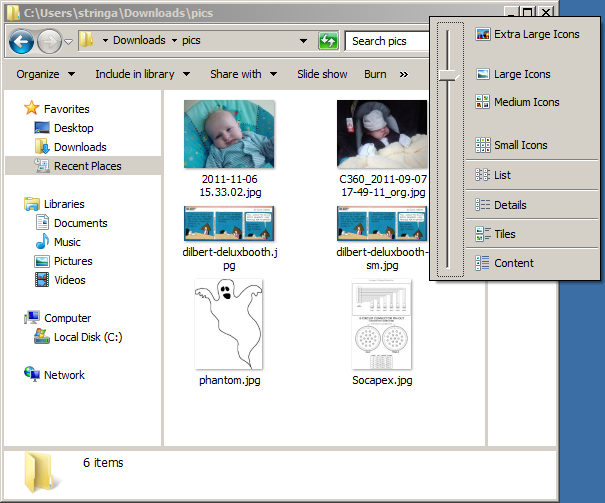This screenshot has width=605, height=503.
Task: Open the Pictures library
Action: click(x=72, y=261)
